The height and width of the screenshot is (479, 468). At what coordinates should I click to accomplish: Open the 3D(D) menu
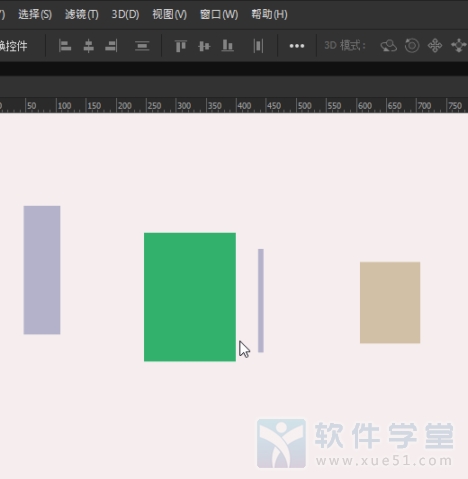125,14
